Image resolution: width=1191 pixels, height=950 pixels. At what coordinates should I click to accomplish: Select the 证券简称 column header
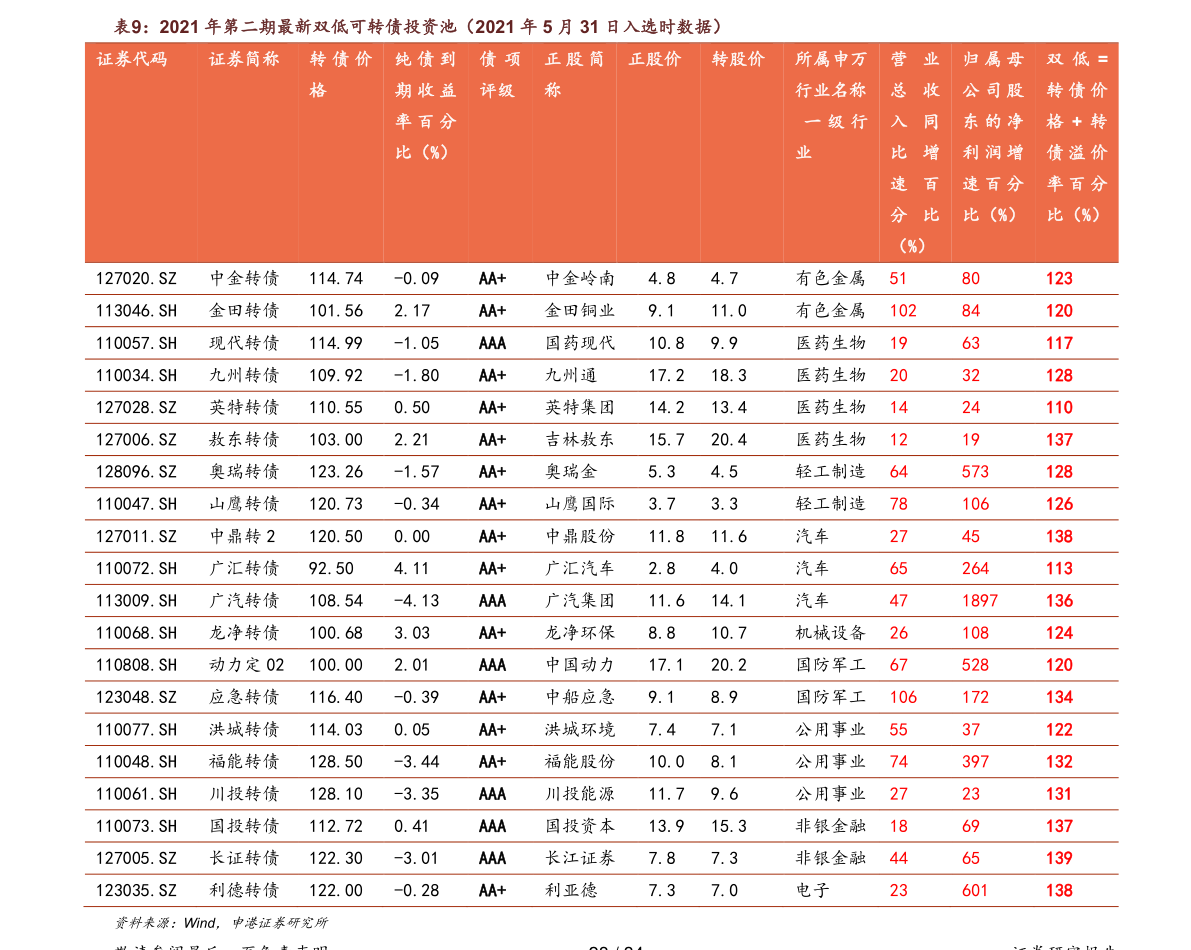click(x=243, y=60)
